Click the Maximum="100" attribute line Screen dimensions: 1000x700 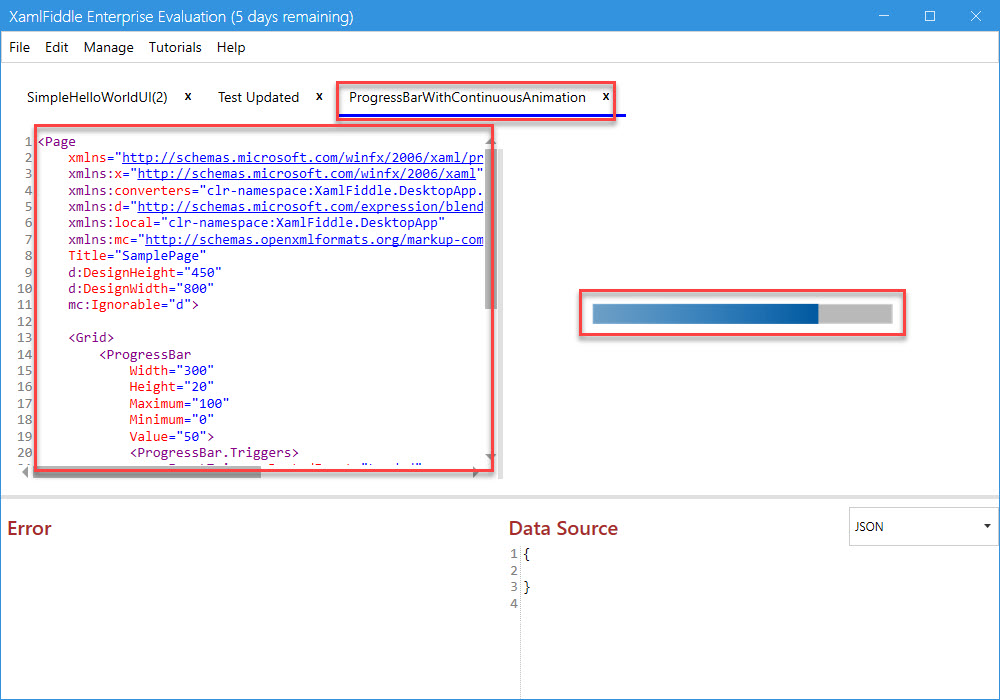179,404
